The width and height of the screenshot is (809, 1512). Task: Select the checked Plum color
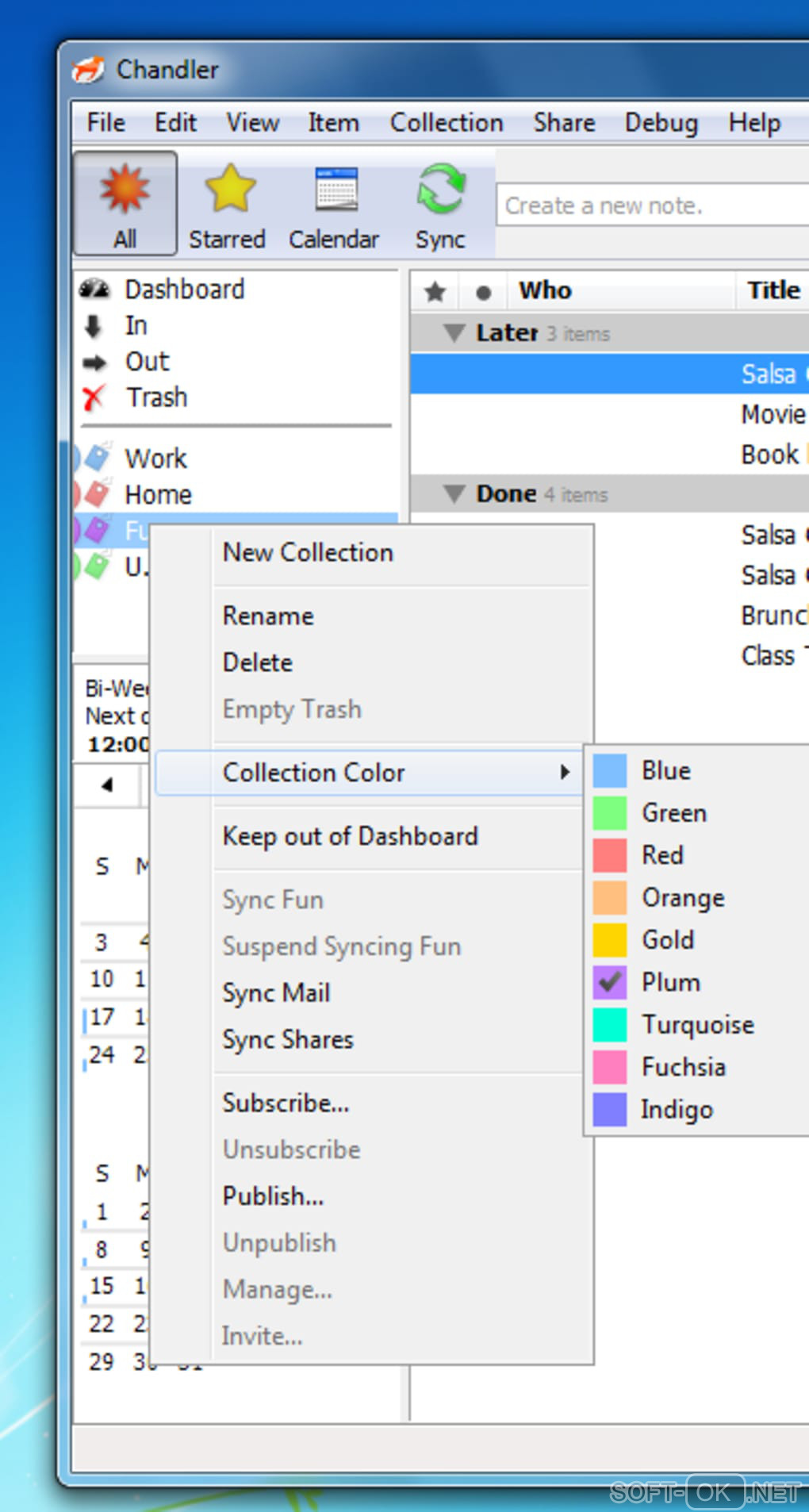[699, 983]
